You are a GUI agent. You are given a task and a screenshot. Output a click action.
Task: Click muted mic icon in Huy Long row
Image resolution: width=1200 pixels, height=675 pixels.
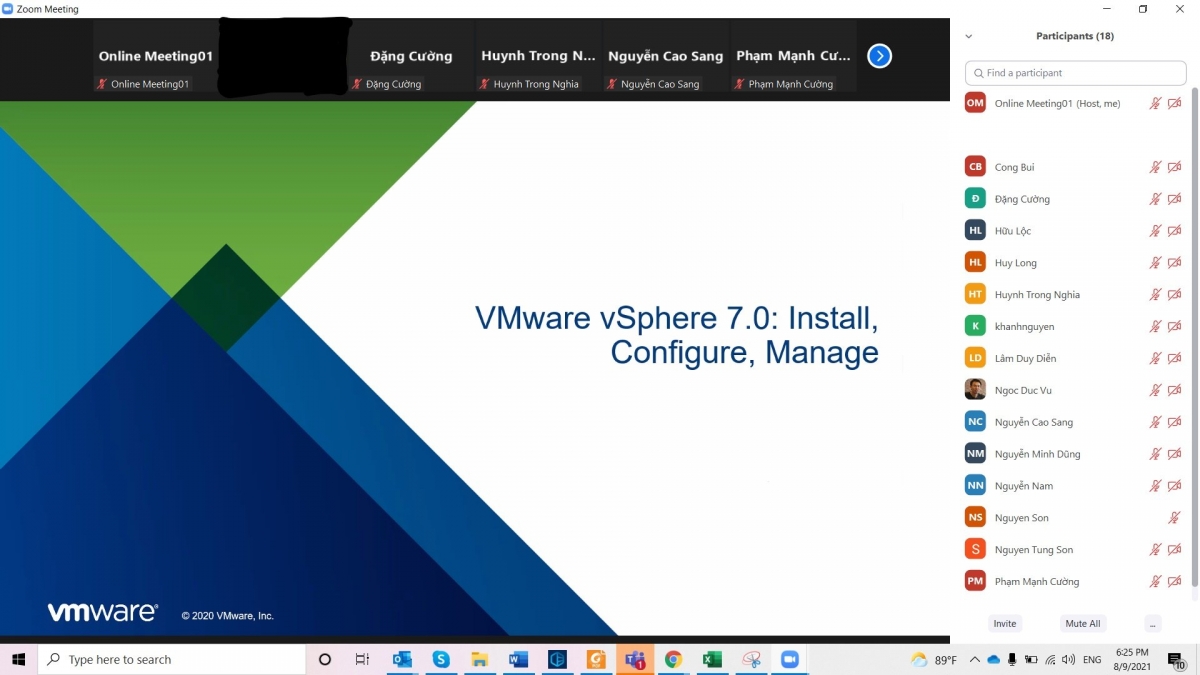[x=1155, y=263]
